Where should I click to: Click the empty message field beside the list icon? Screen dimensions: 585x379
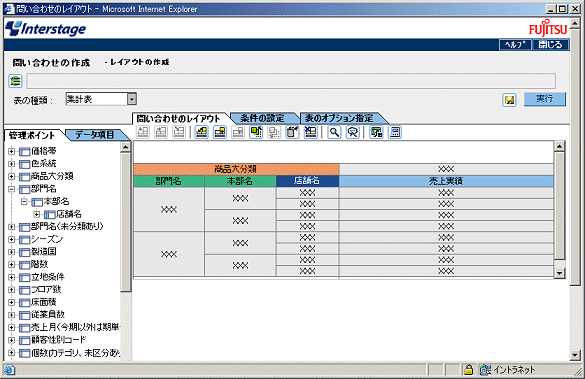[291, 81]
